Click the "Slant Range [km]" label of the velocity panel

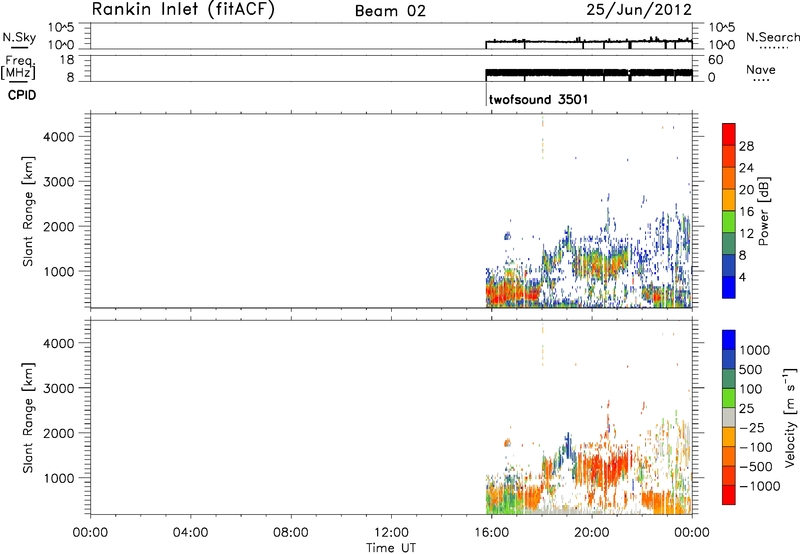pos(29,418)
